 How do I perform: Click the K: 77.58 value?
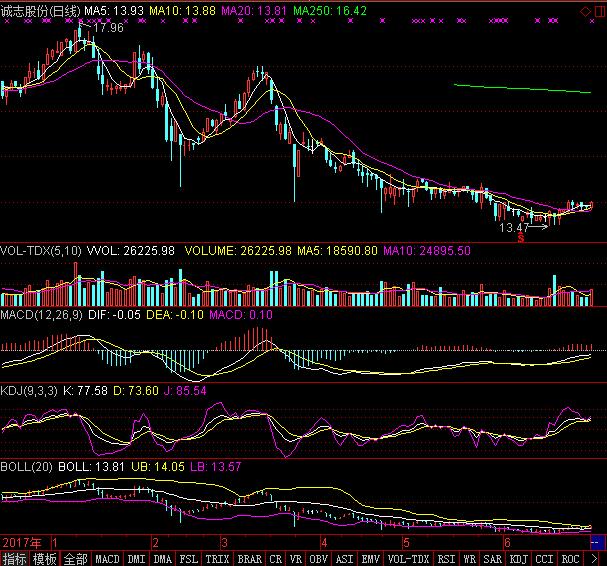click(x=85, y=391)
